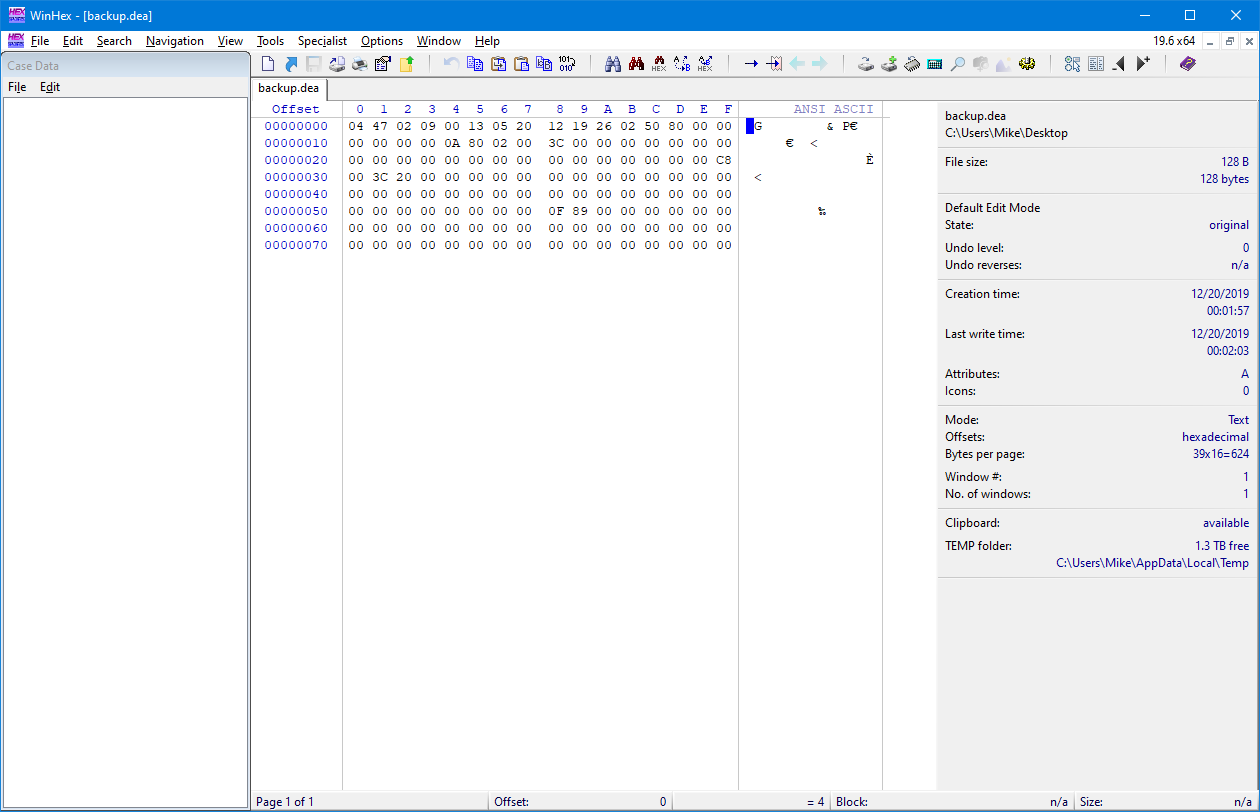Click the Go To Sector arrow icon
Screen dimensions: 1260x812
click(x=774, y=64)
